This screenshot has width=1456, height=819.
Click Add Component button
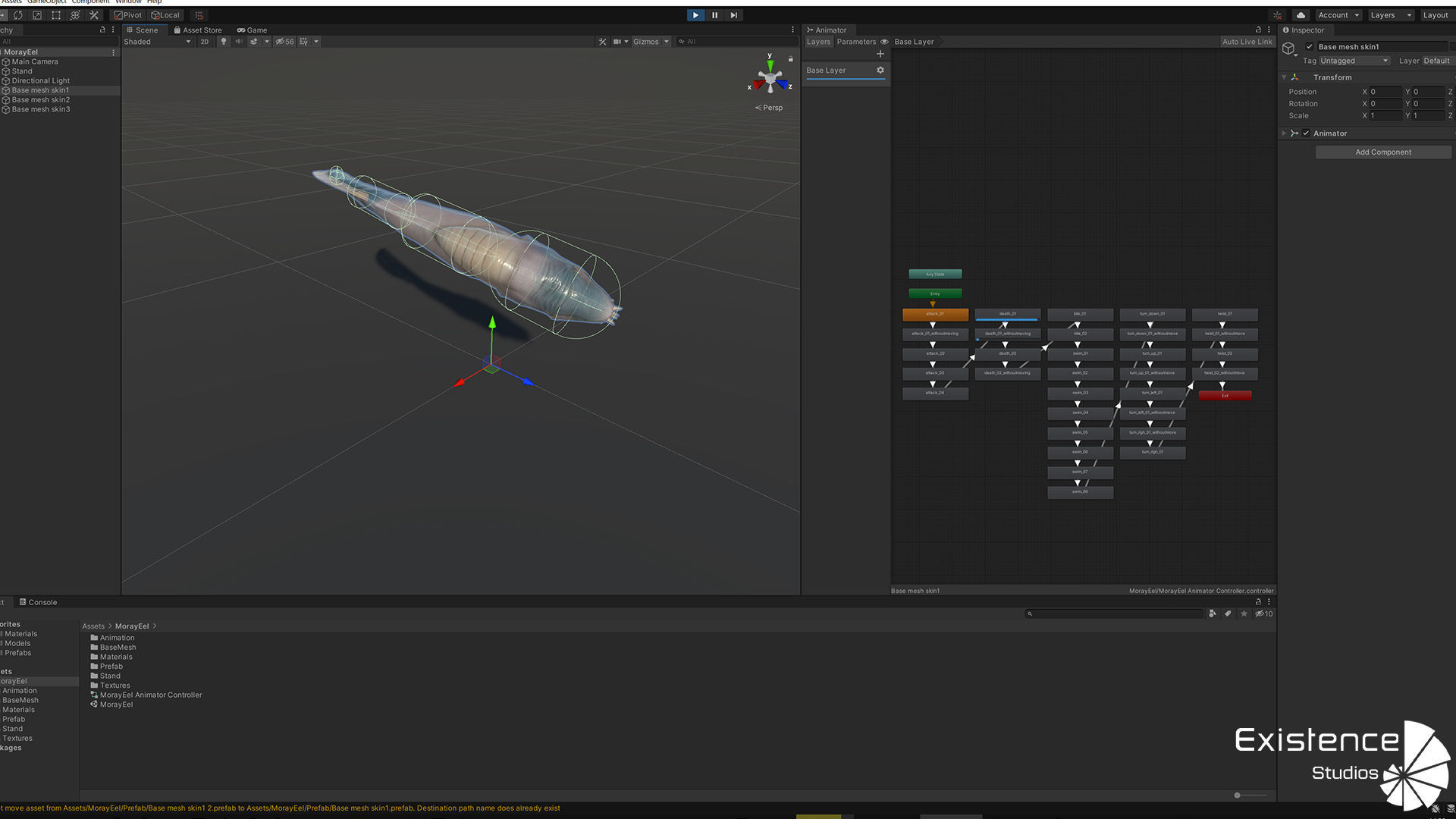(1383, 152)
